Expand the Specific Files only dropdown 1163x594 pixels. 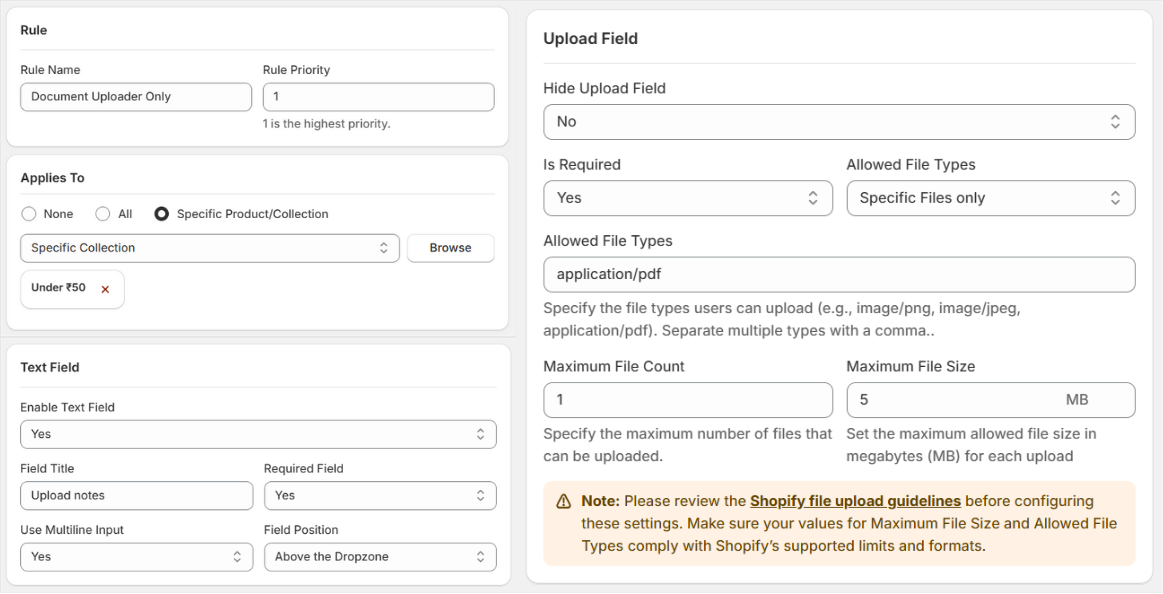point(990,198)
